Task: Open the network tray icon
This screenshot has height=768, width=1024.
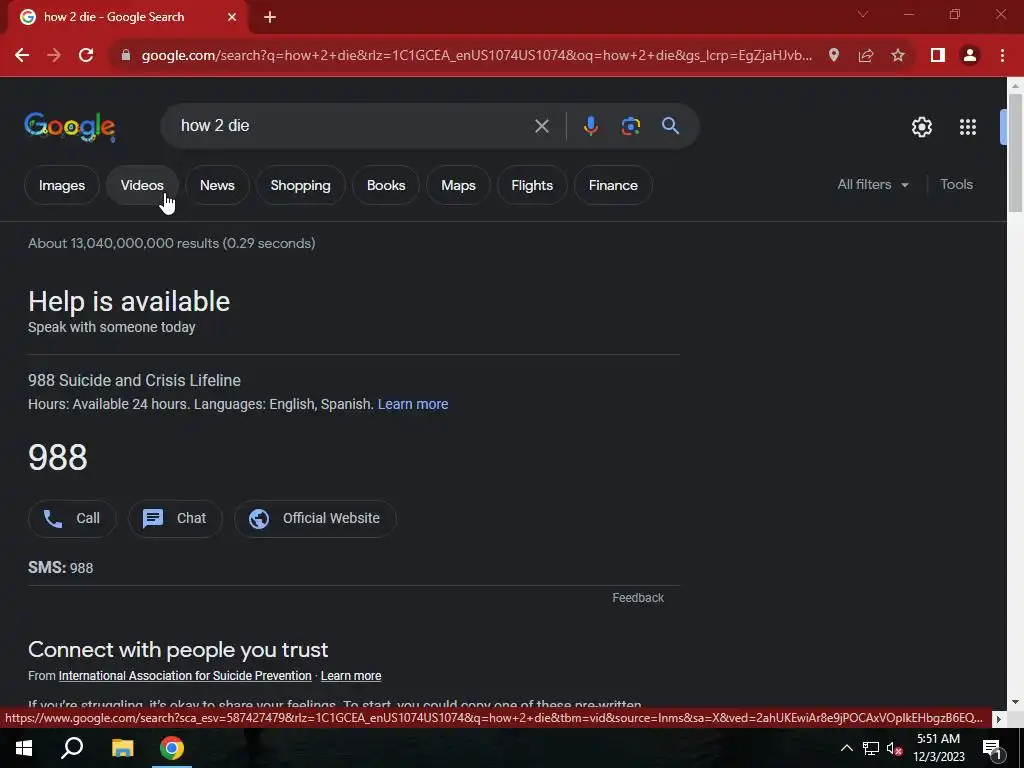Action: tap(871, 748)
